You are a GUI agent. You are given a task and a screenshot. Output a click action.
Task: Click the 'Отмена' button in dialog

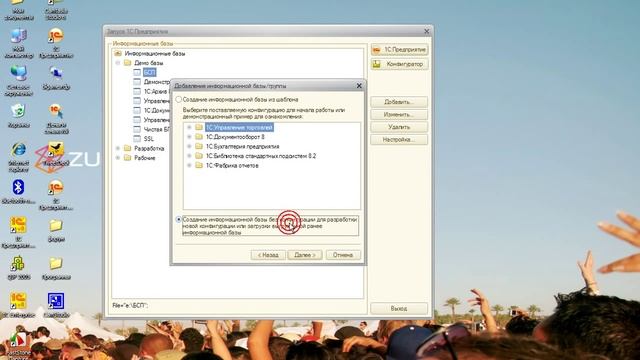click(343, 255)
